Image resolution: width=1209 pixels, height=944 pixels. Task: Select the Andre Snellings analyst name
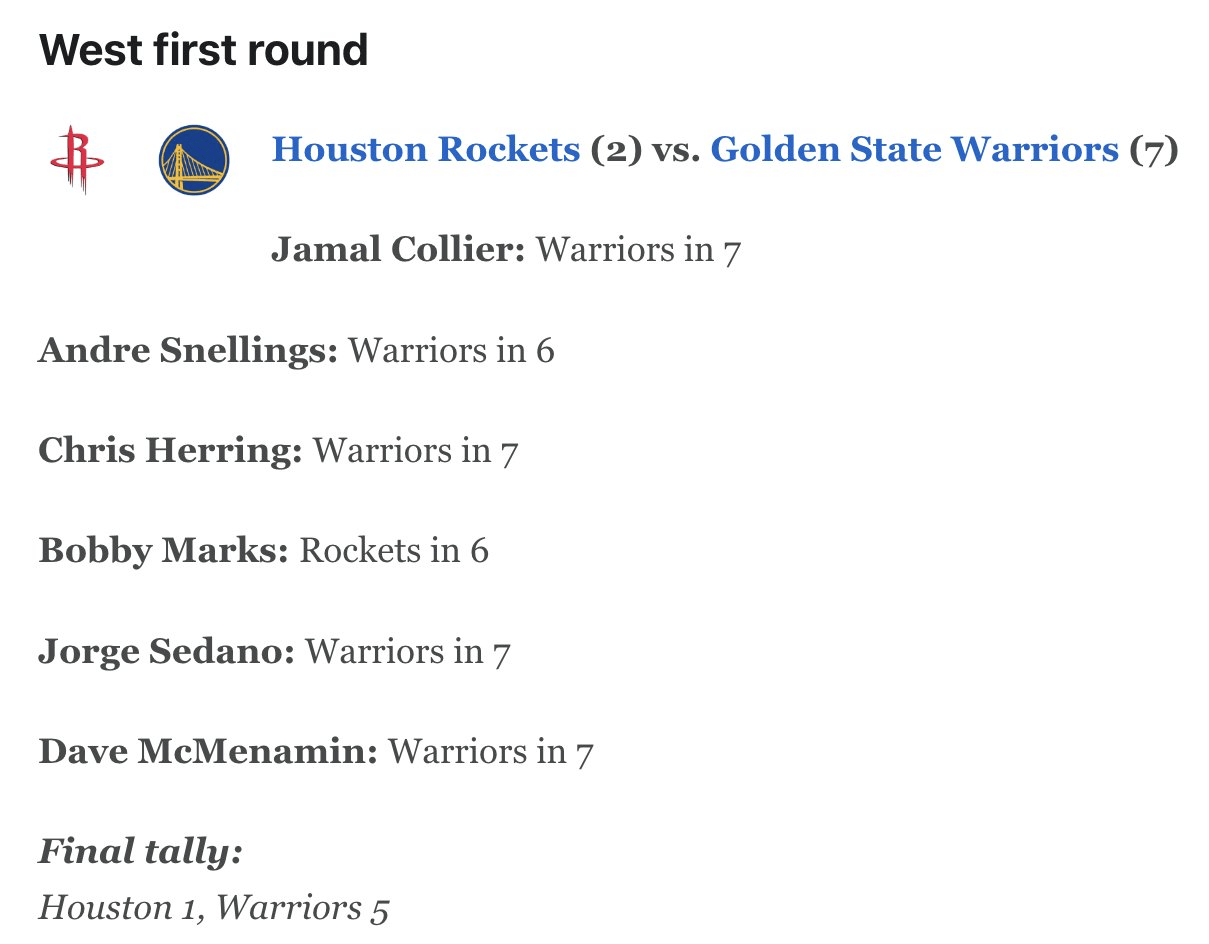[188, 350]
